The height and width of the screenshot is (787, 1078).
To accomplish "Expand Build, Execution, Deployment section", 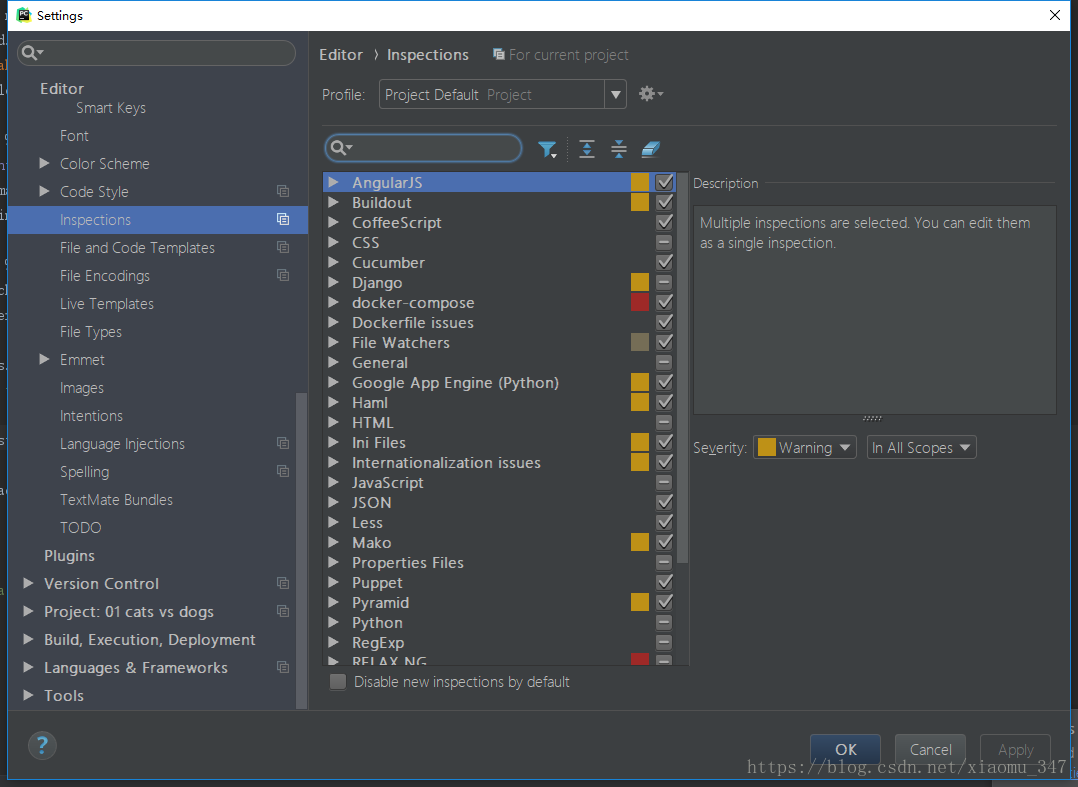I will 28,639.
